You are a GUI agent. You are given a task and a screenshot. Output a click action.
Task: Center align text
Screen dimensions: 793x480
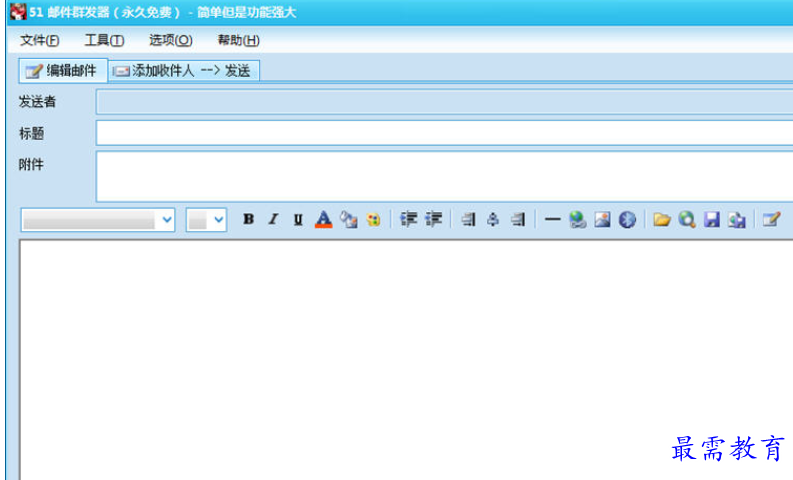point(493,220)
